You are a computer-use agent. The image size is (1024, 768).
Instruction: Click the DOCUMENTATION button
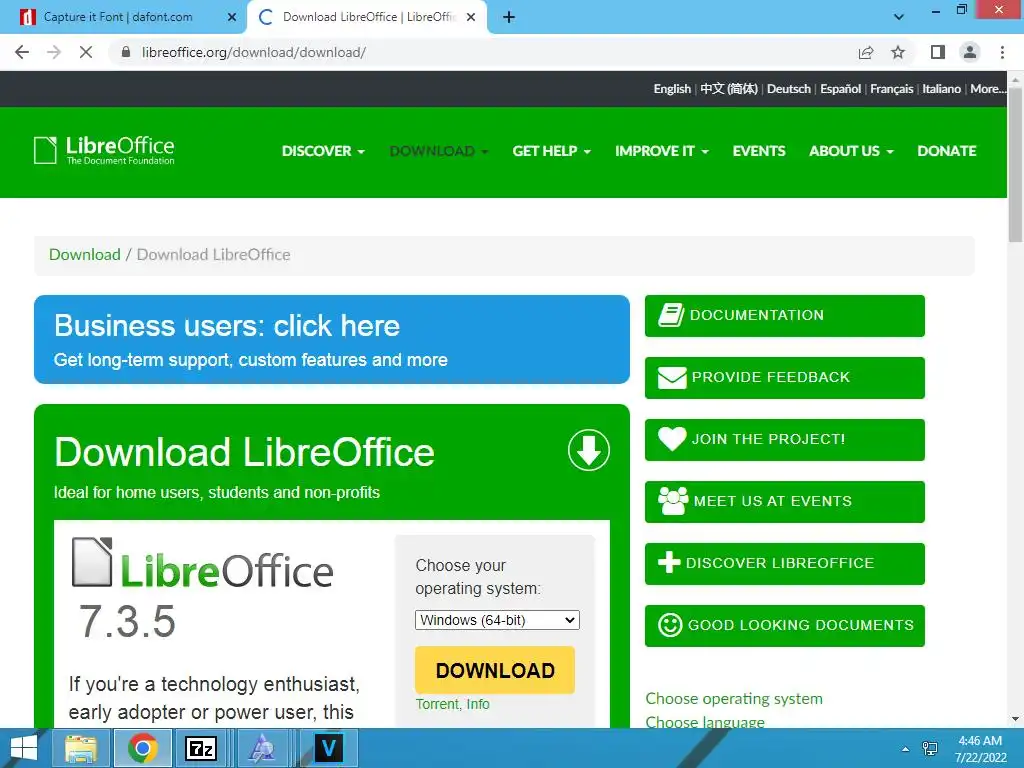784,315
